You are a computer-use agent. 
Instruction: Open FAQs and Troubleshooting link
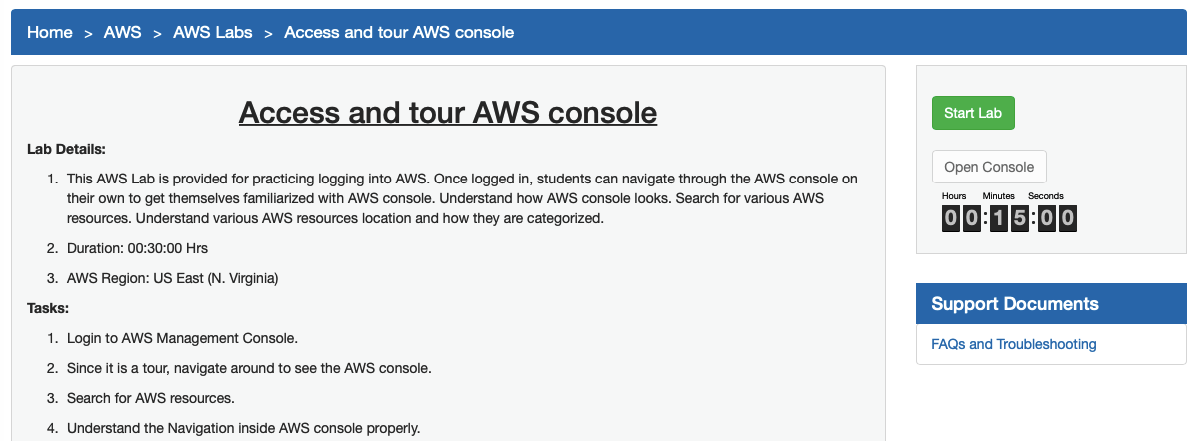pos(1013,344)
